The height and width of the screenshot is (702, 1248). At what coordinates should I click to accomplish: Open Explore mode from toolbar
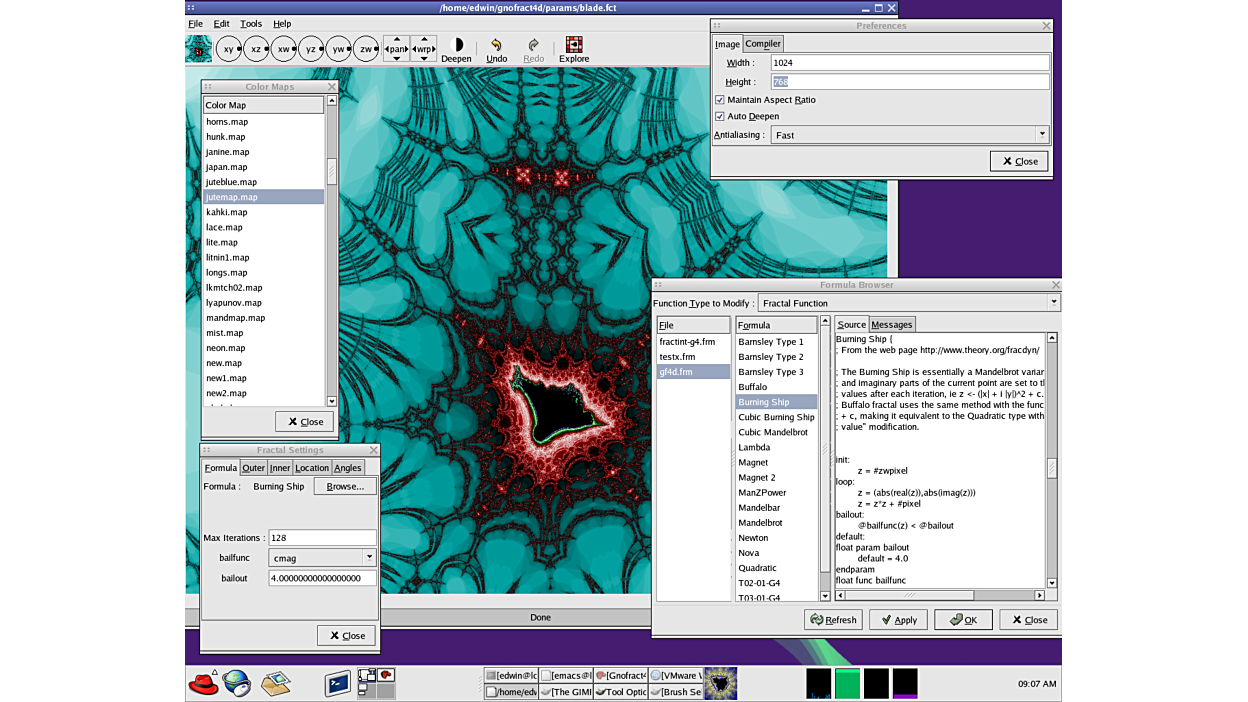click(x=574, y=50)
